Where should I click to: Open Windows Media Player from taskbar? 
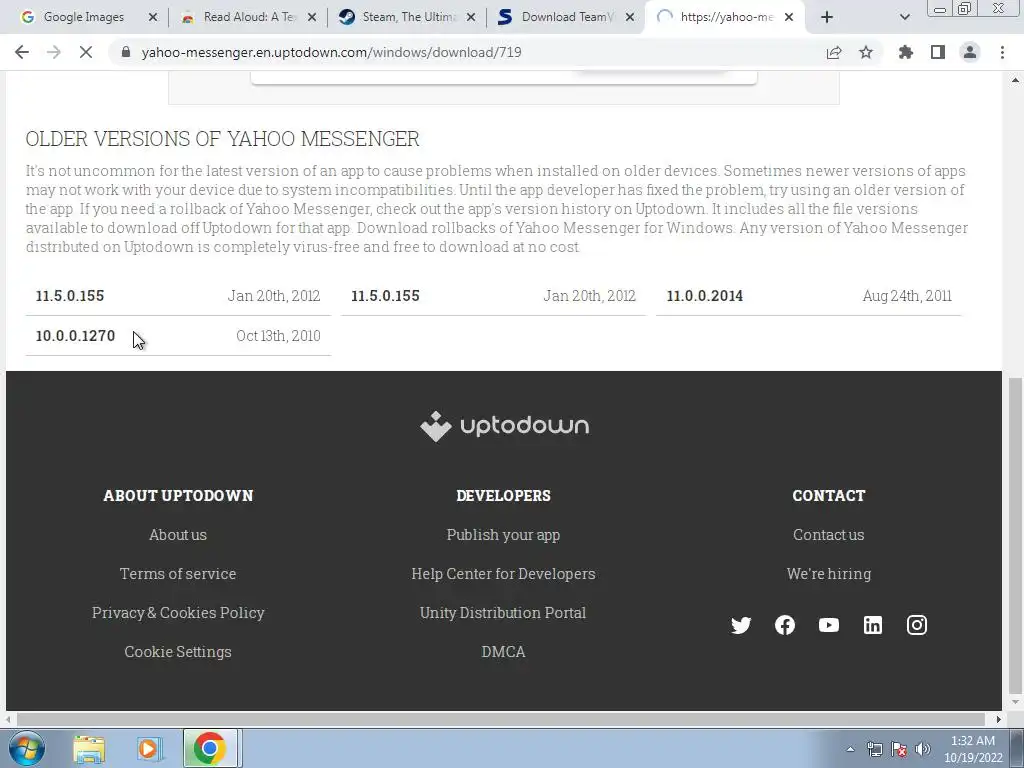tap(149, 748)
